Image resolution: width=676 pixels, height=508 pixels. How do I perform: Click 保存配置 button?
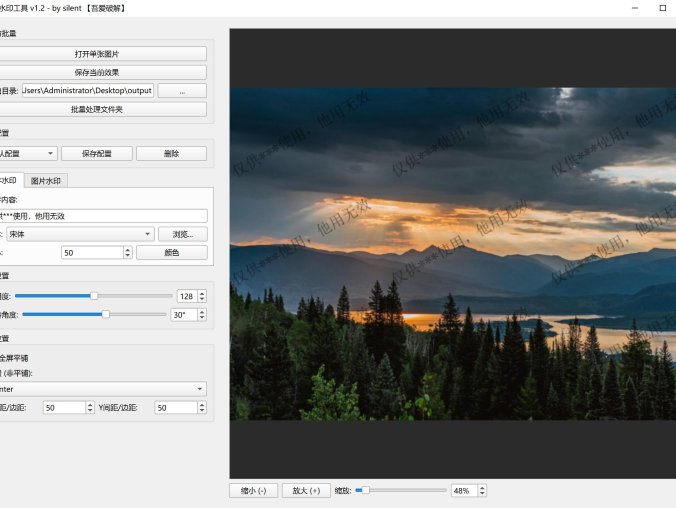click(x=97, y=154)
